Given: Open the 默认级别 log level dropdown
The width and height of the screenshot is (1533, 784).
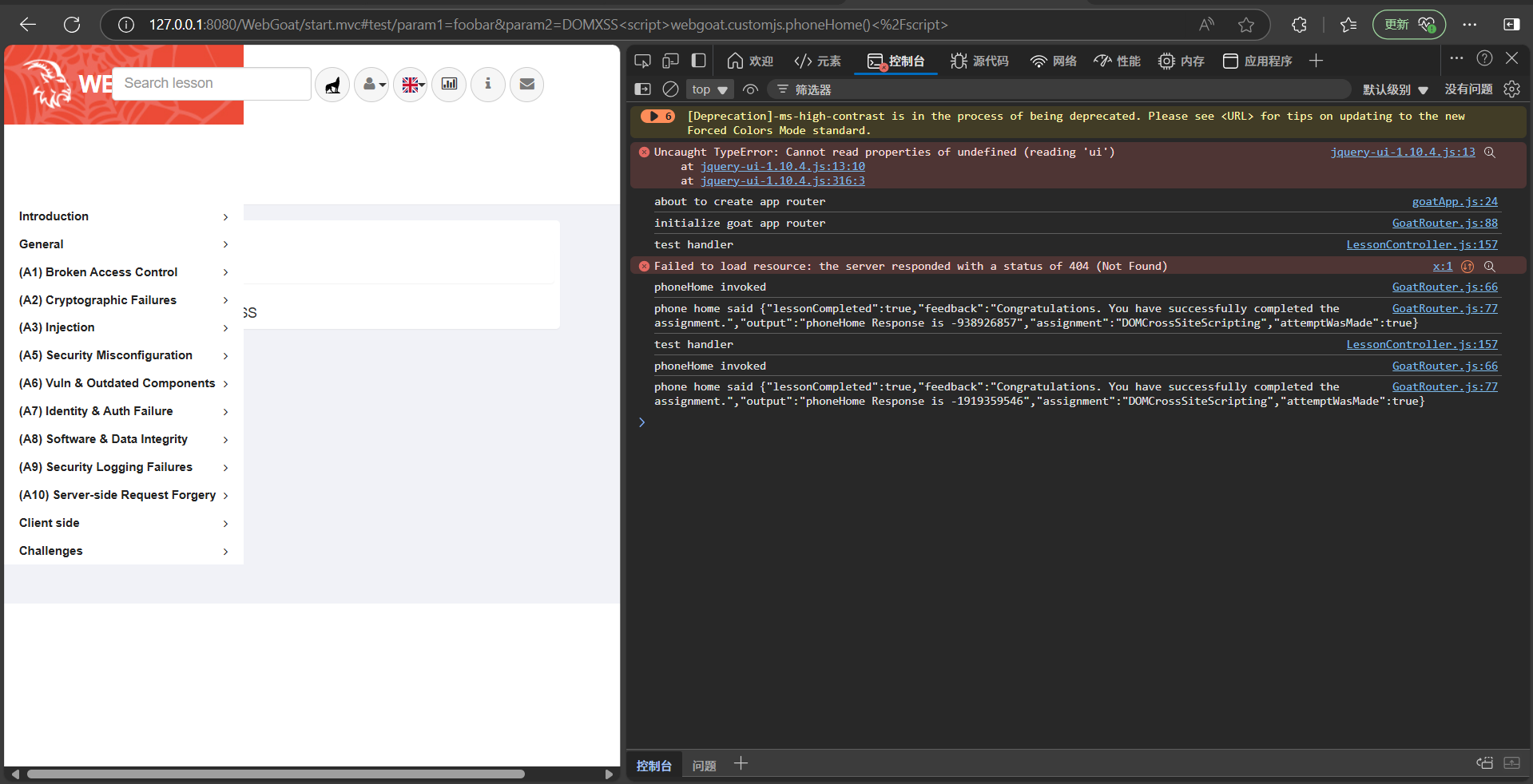Looking at the screenshot, I should [1395, 89].
